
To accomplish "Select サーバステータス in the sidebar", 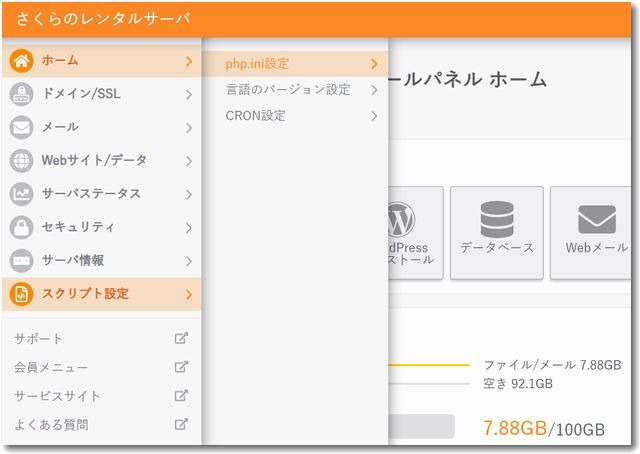I will [102, 194].
